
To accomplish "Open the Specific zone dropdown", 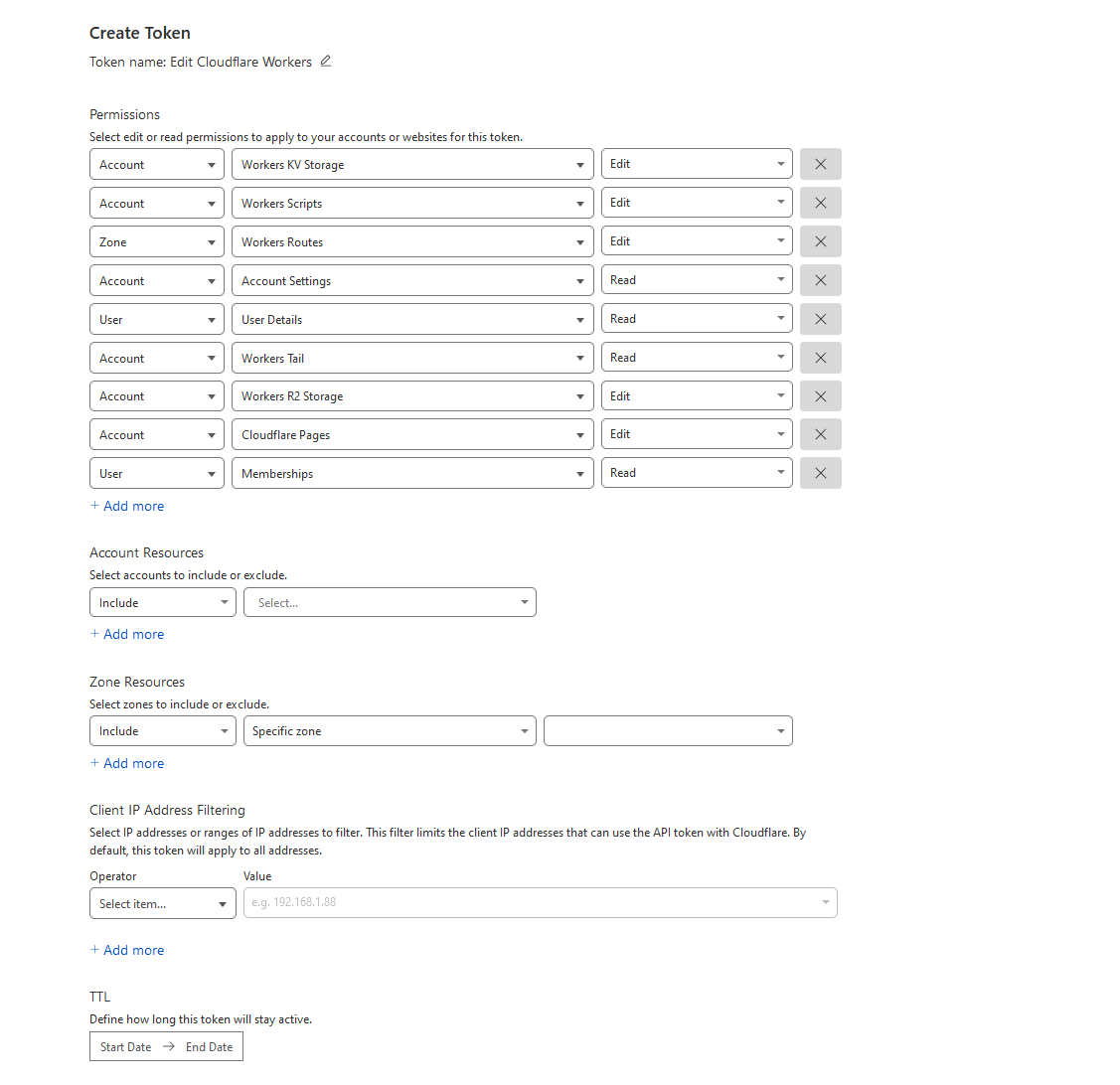I will coord(390,730).
